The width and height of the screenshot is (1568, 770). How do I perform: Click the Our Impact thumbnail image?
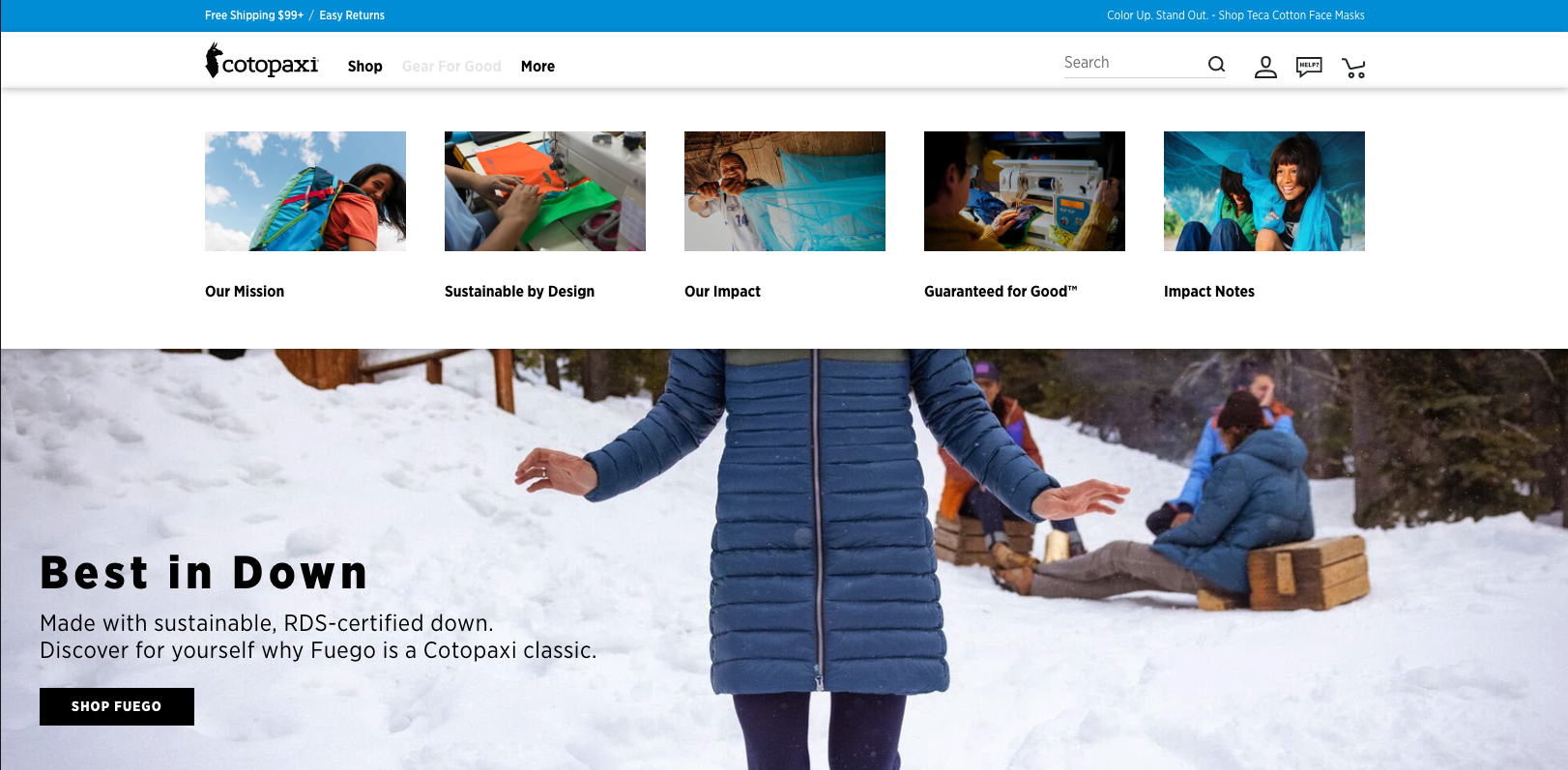(785, 191)
